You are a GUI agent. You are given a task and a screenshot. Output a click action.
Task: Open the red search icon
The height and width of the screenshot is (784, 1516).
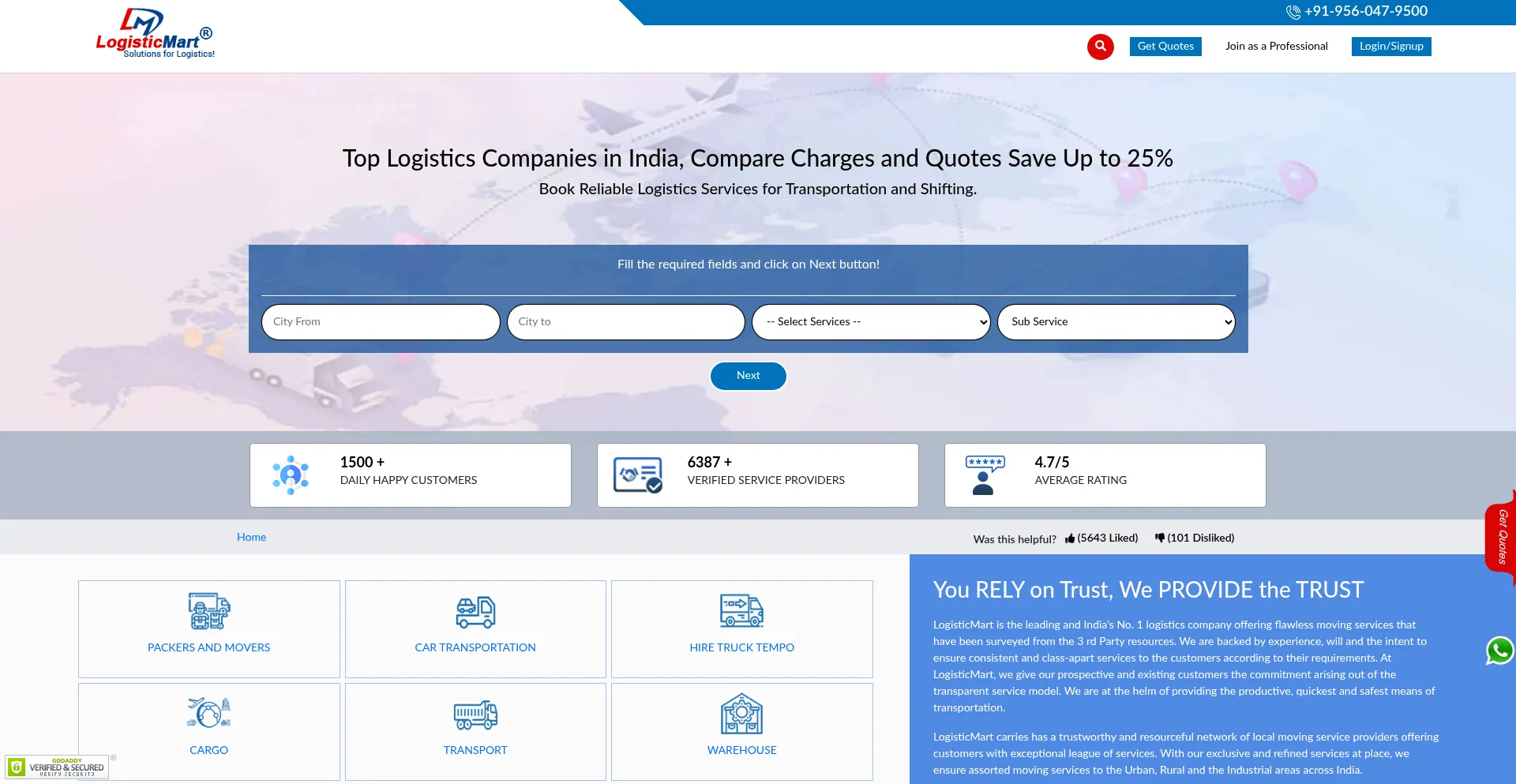(1100, 47)
